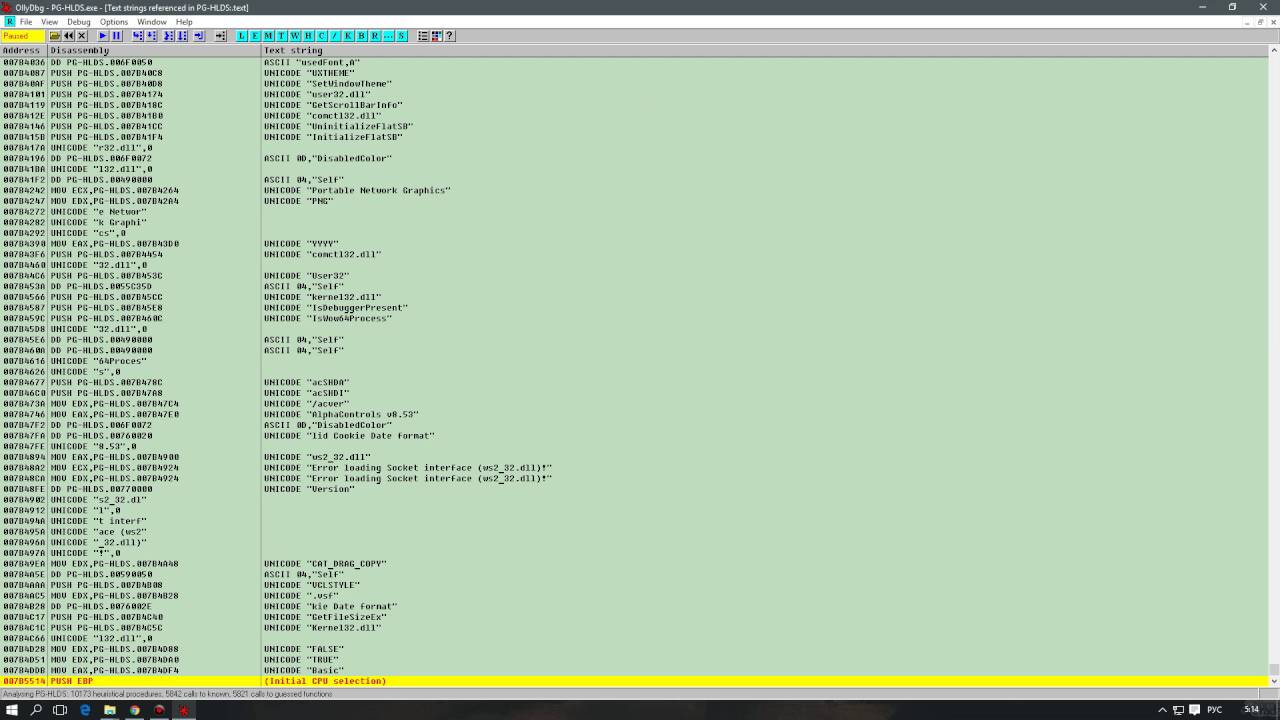The image size is (1280, 720).
Task: Open Call stack with K button
Action: point(348,35)
